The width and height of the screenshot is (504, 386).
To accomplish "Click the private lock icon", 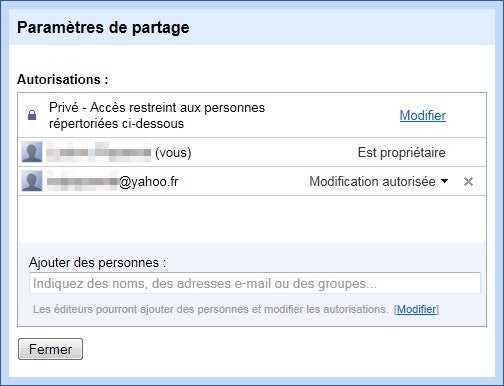I will pos(32,115).
